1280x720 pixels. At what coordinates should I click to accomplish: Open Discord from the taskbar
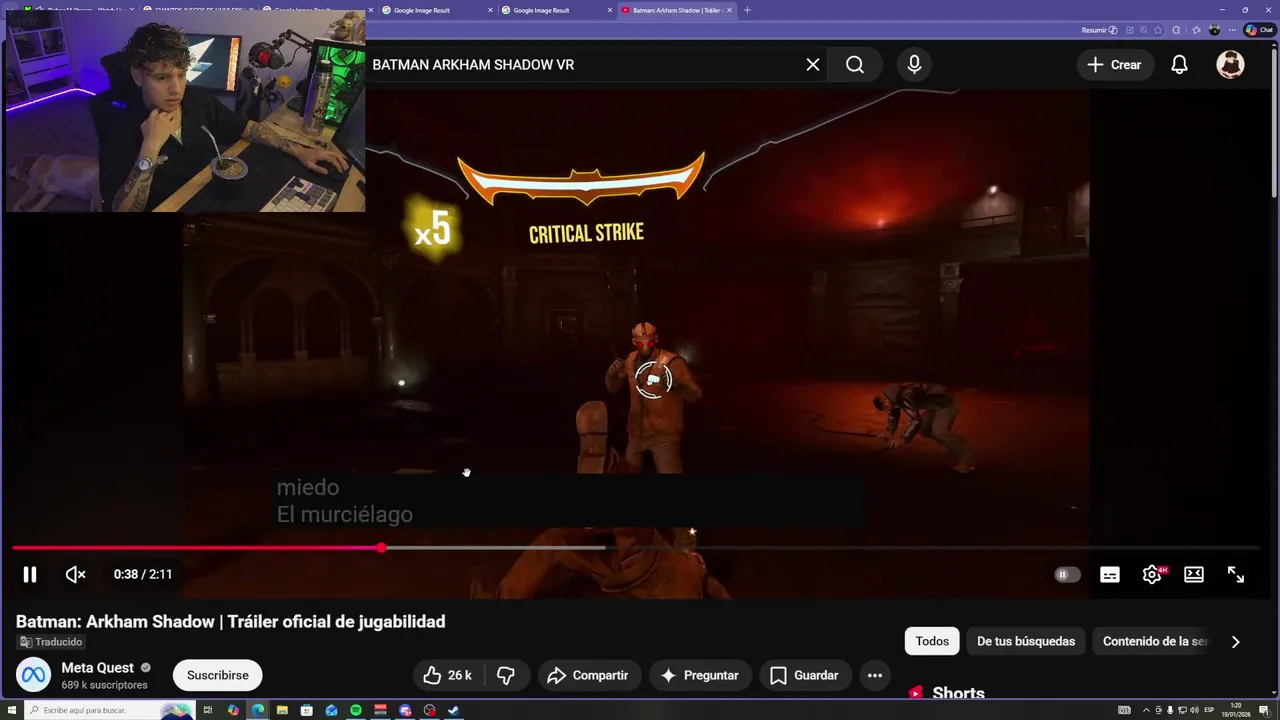[x=405, y=710]
